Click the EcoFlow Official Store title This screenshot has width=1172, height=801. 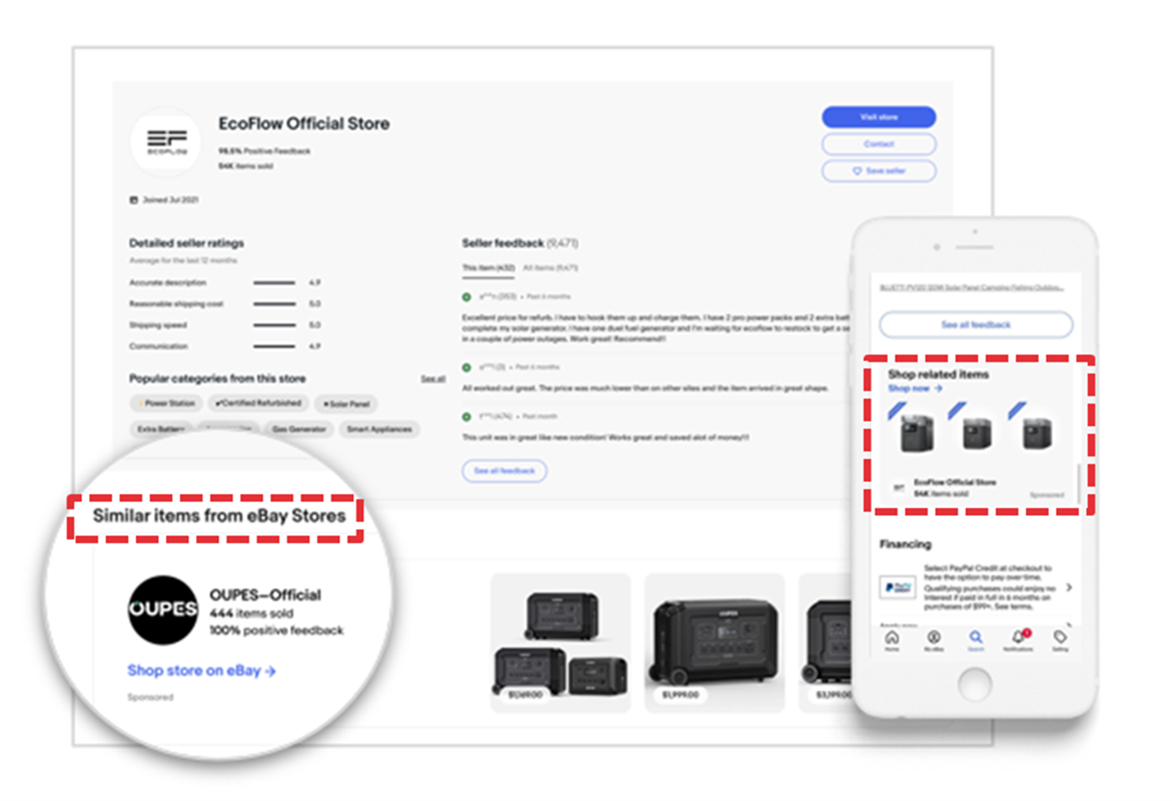tap(303, 124)
